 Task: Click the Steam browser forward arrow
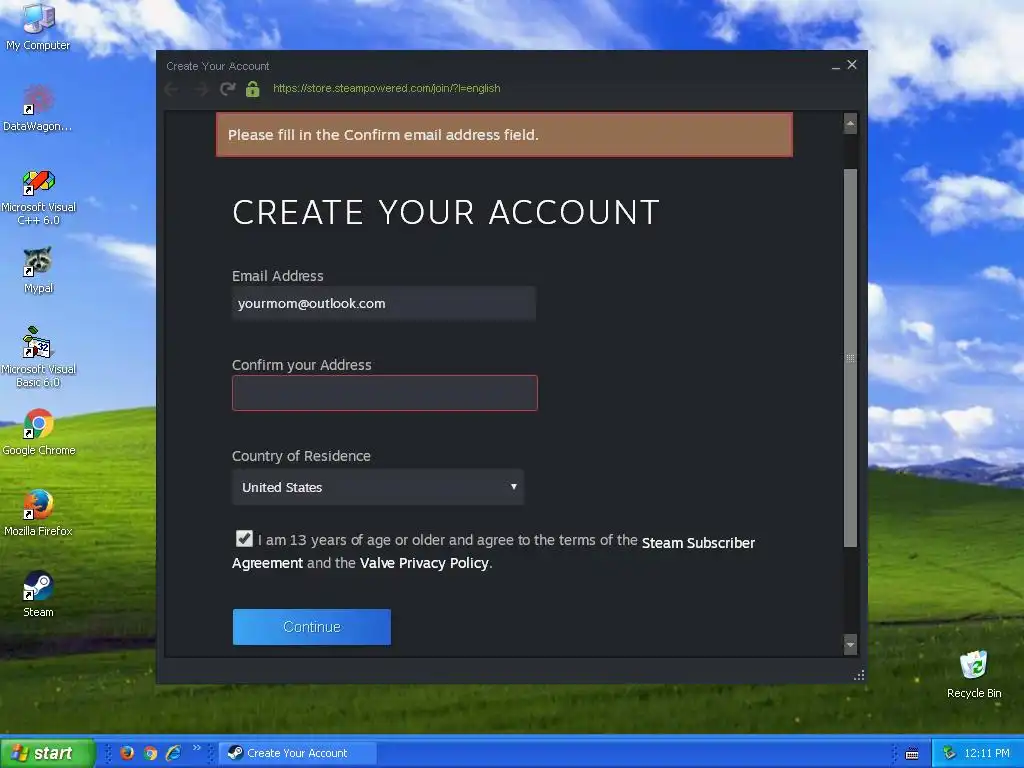200,89
